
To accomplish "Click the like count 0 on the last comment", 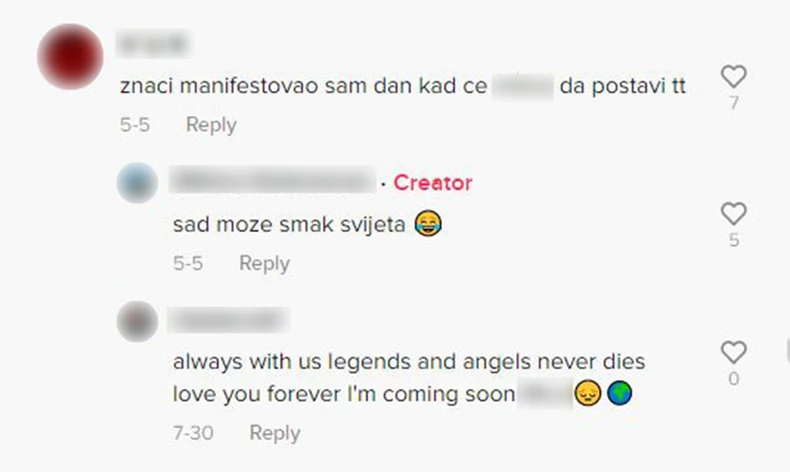I will (734, 378).
